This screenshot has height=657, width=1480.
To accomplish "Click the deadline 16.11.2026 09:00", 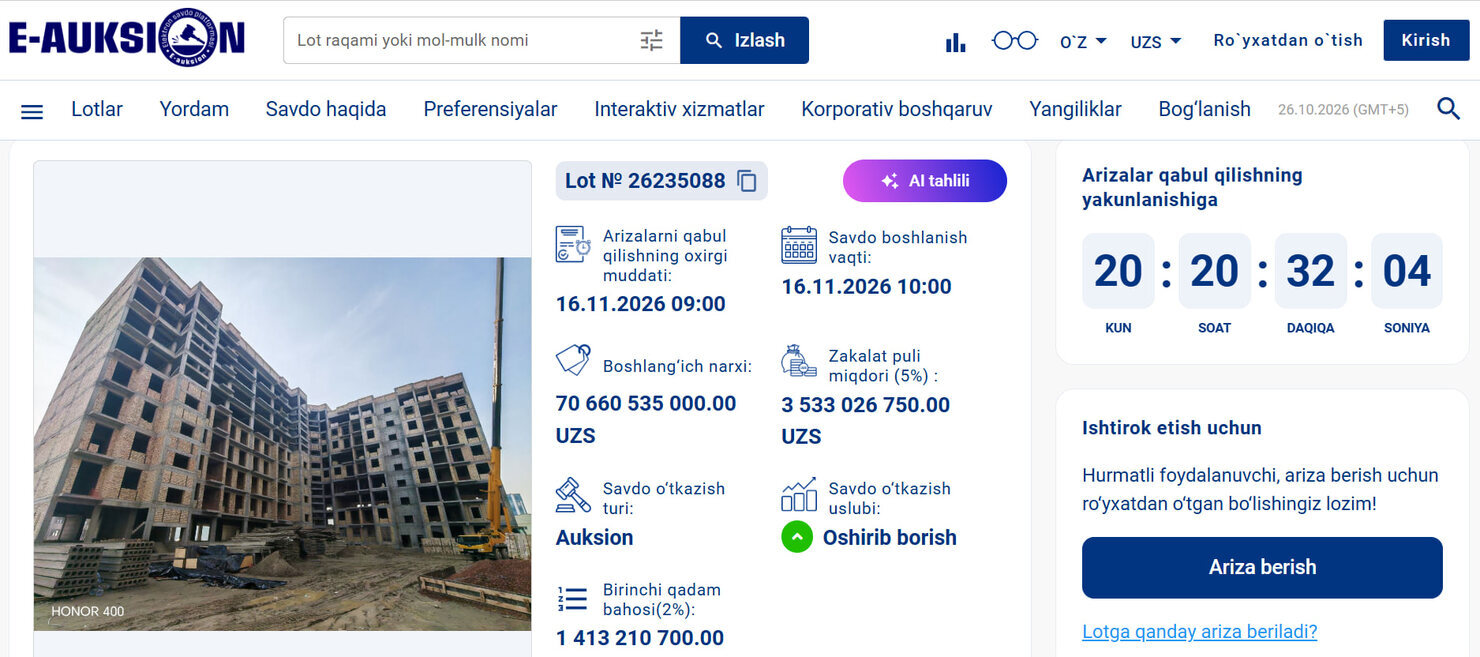I will point(641,304).
